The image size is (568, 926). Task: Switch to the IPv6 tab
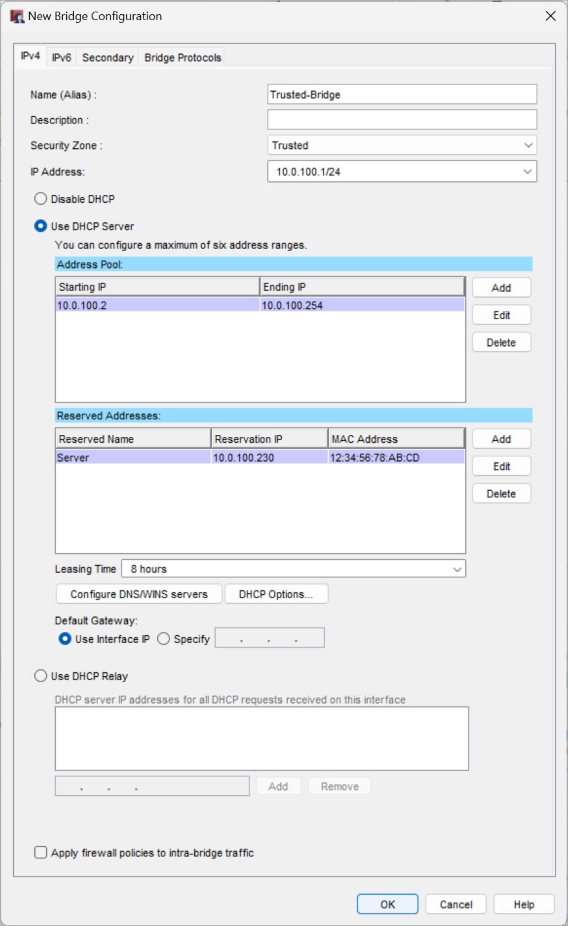click(x=61, y=57)
